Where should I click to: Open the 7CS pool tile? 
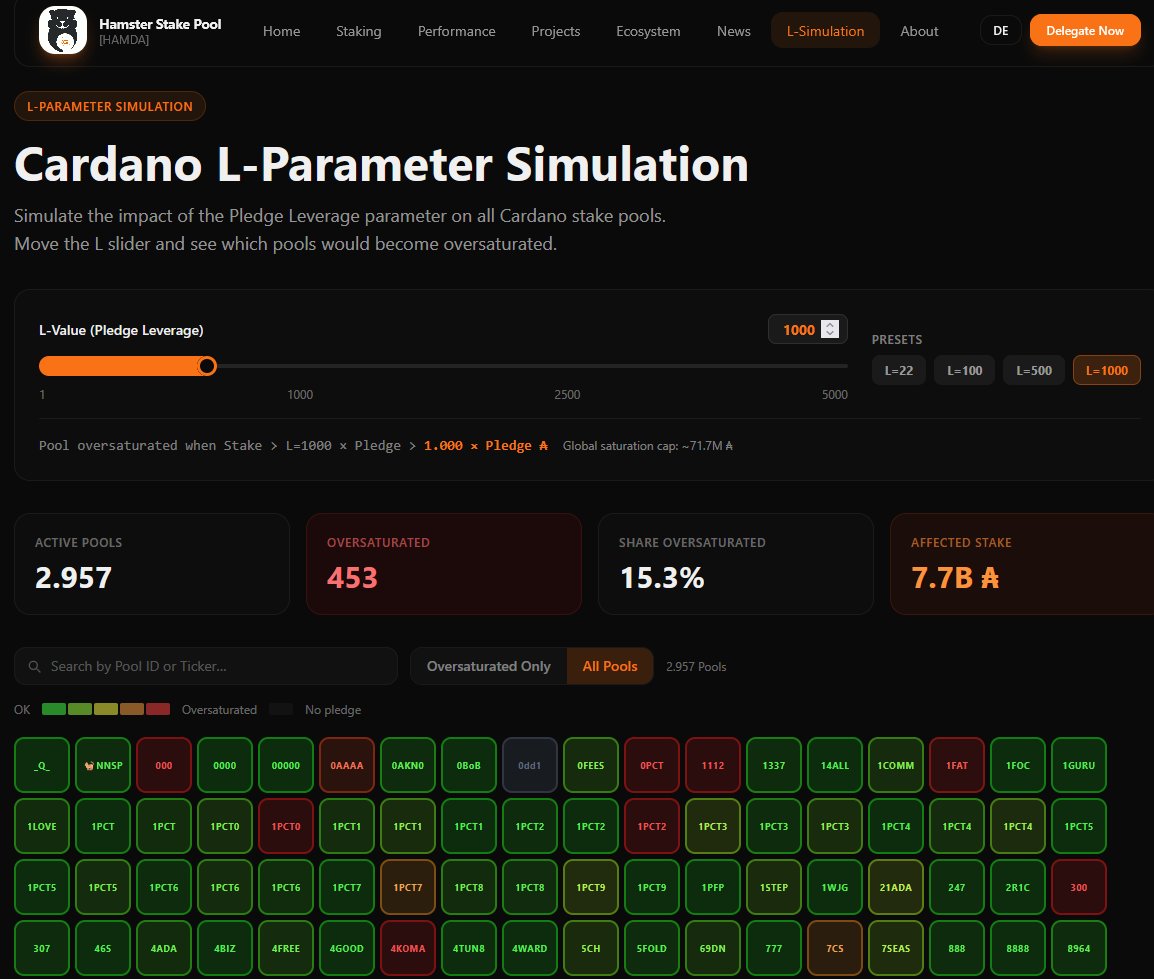coord(835,948)
